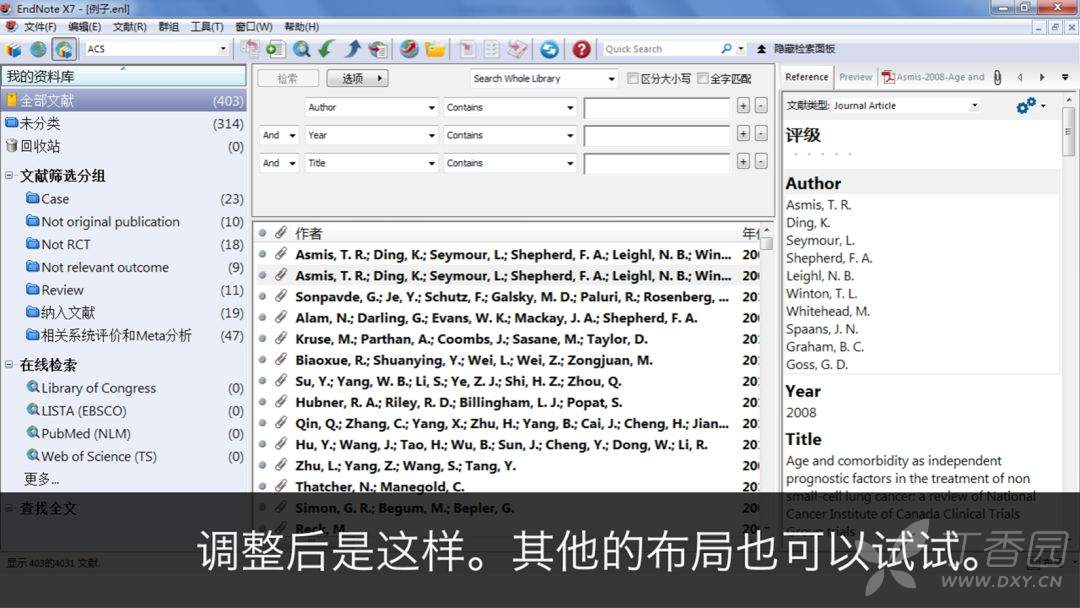Open the 文件(F) menu
The width and height of the screenshot is (1080, 608).
click(40, 27)
